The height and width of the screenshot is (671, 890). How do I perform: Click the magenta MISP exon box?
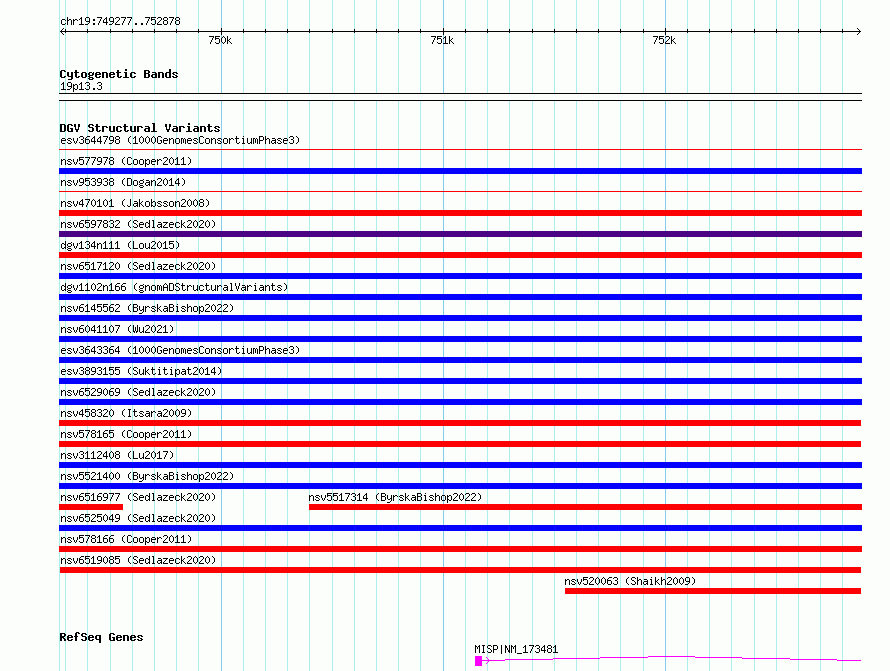tap(478, 661)
